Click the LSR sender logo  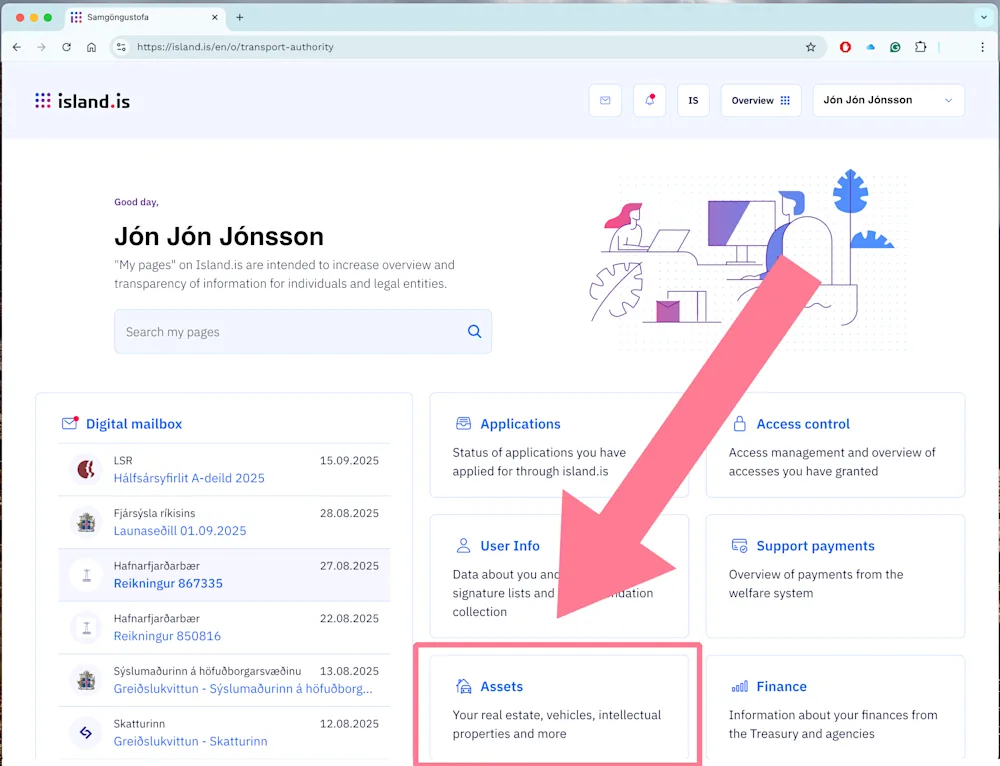(86, 469)
